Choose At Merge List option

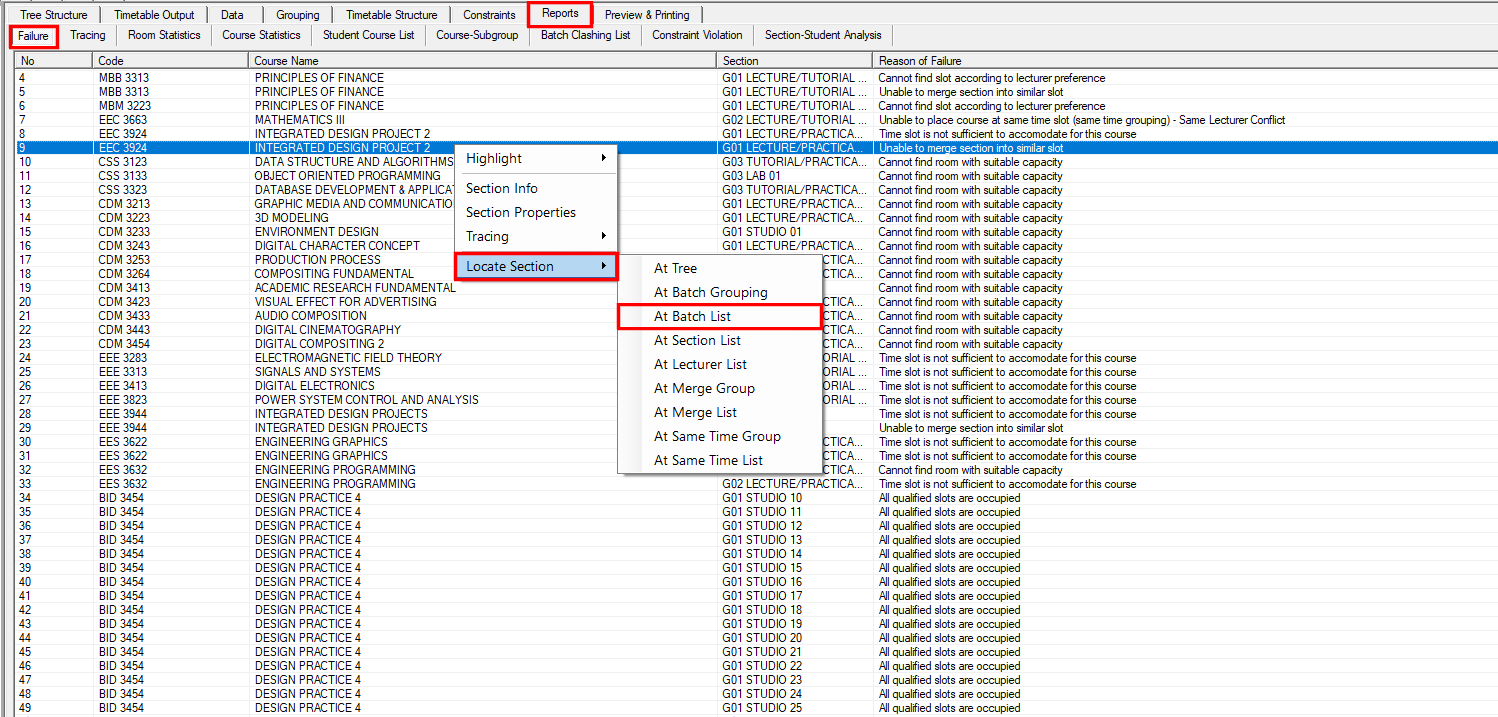(719, 412)
